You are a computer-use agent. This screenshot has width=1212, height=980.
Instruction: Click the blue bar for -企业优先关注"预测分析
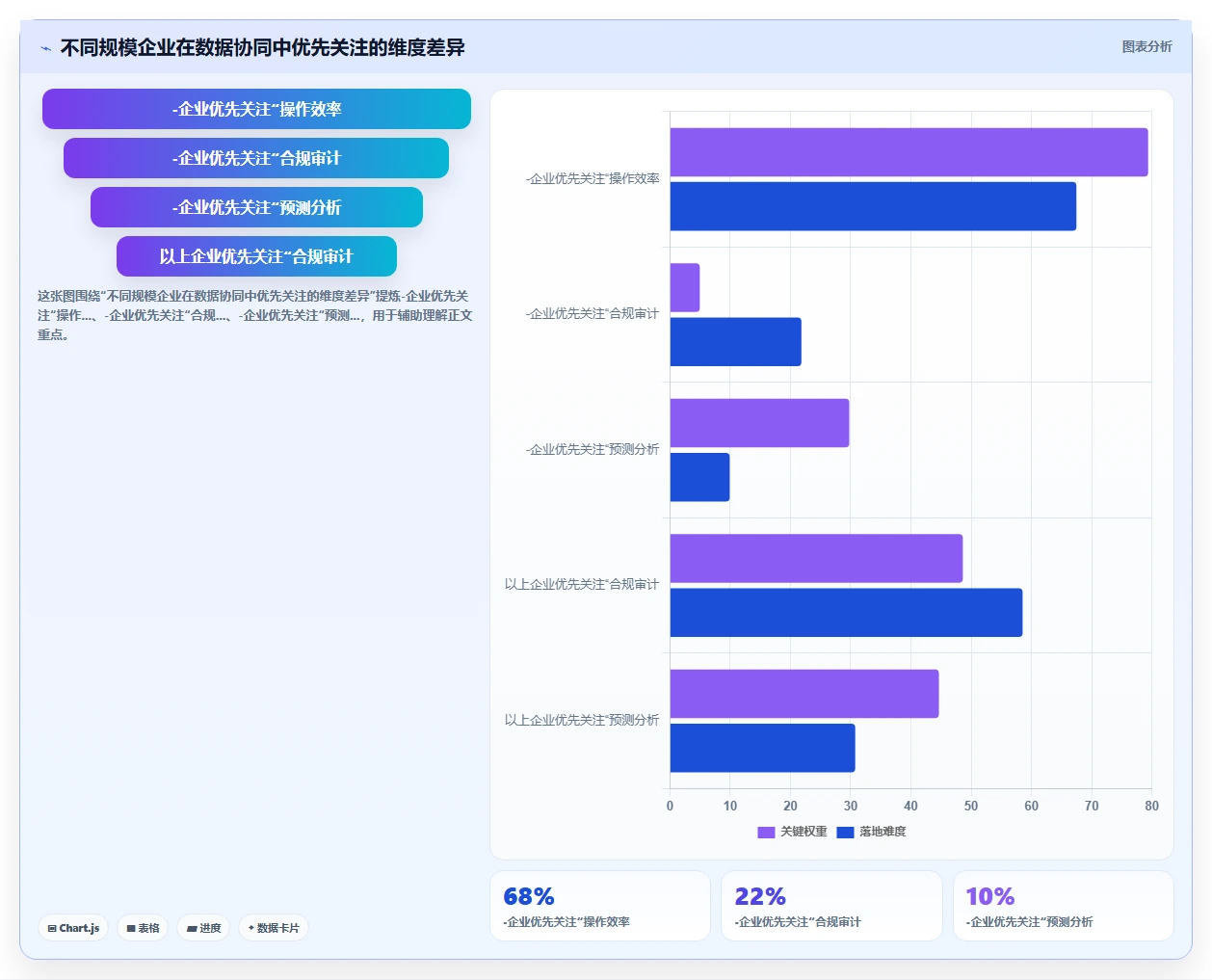(x=699, y=477)
